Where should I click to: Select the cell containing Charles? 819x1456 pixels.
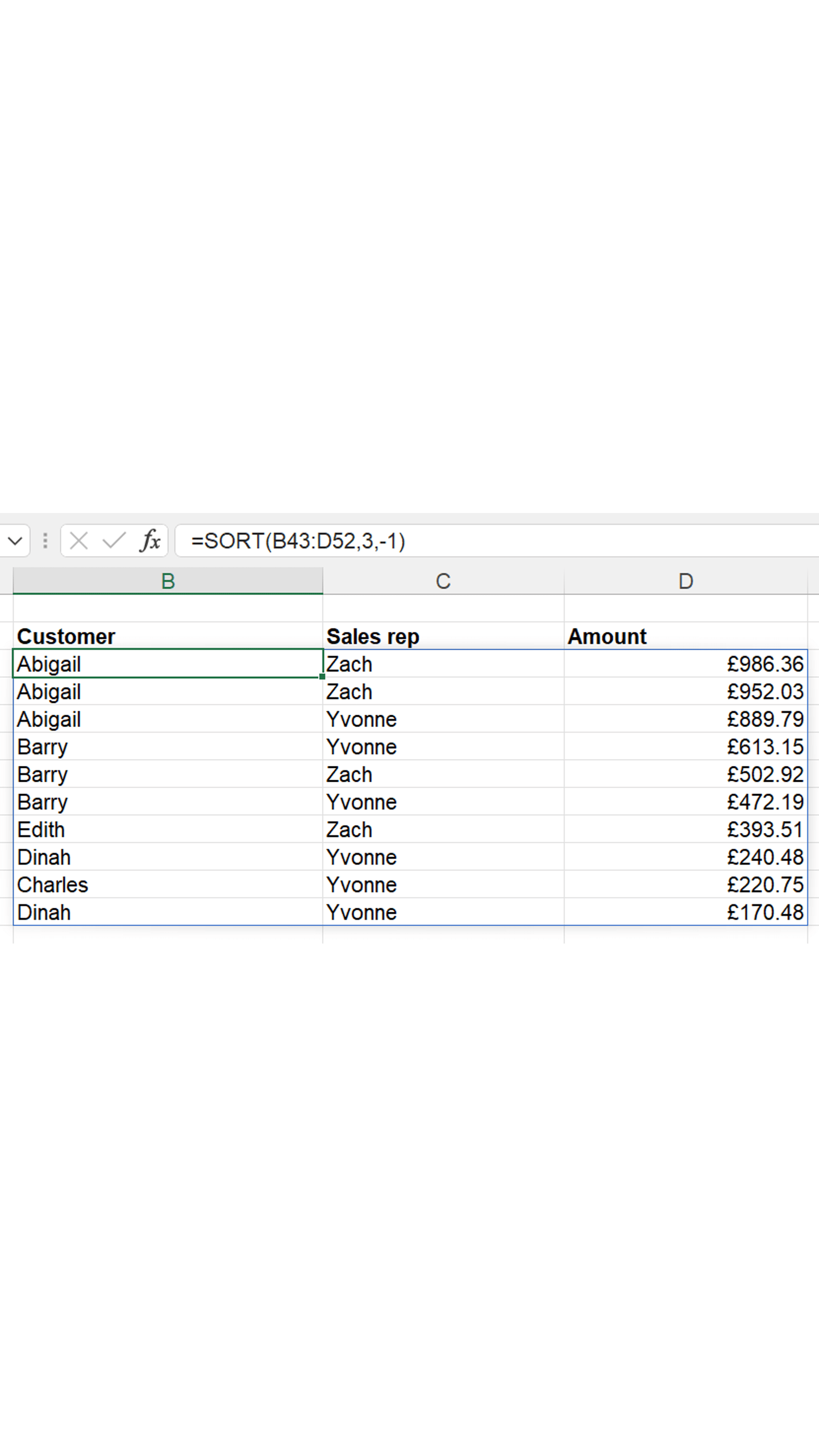(x=167, y=885)
